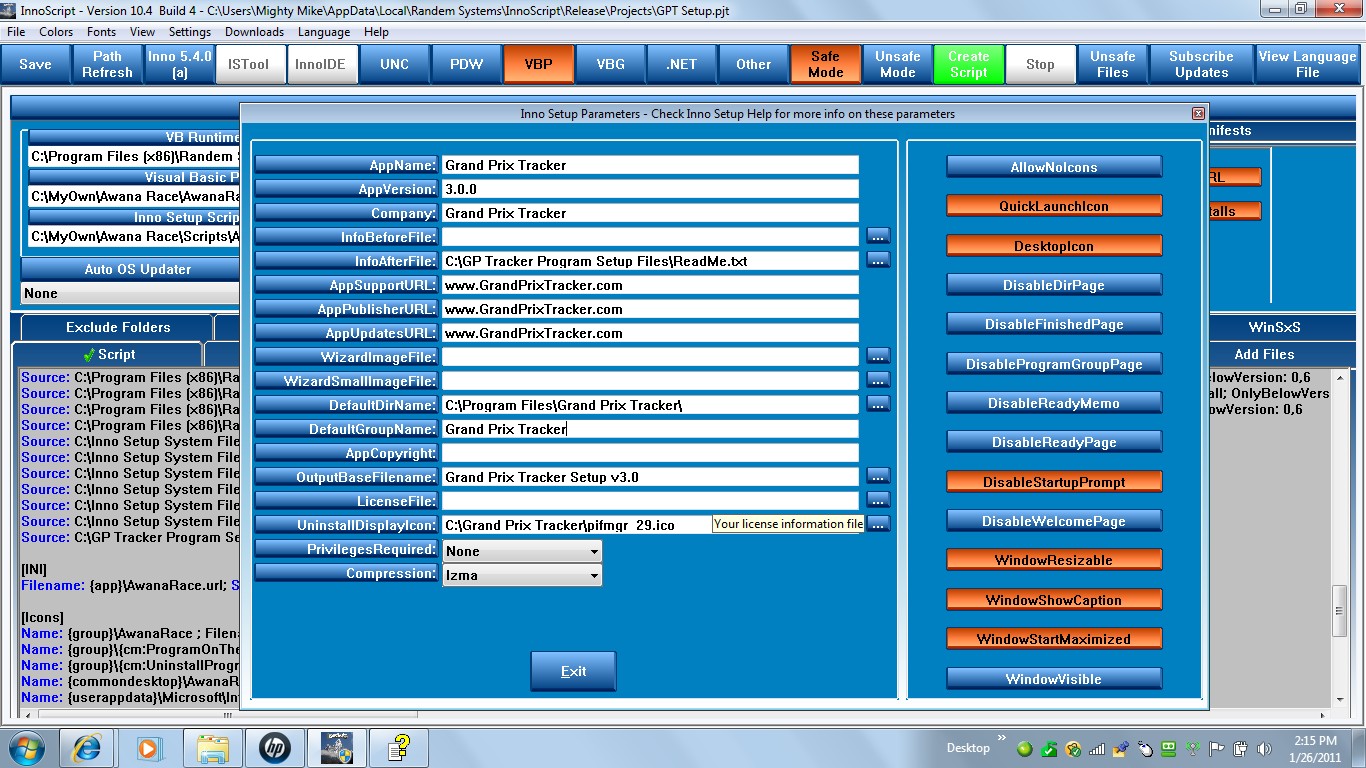Toggle the WindowShowCaption option

[1054, 600]
